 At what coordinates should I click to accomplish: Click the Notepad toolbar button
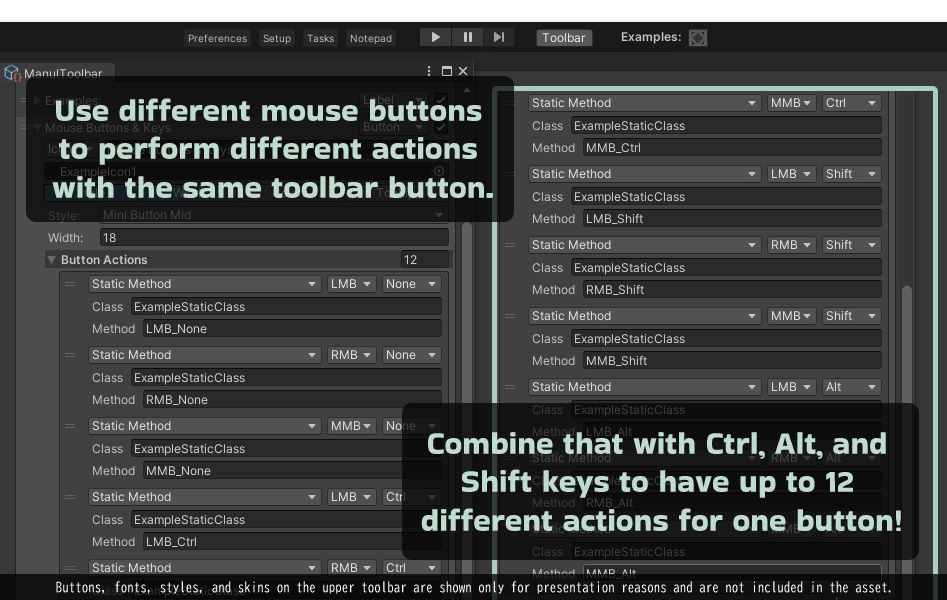pyautogui.click(x=371, y=38)
